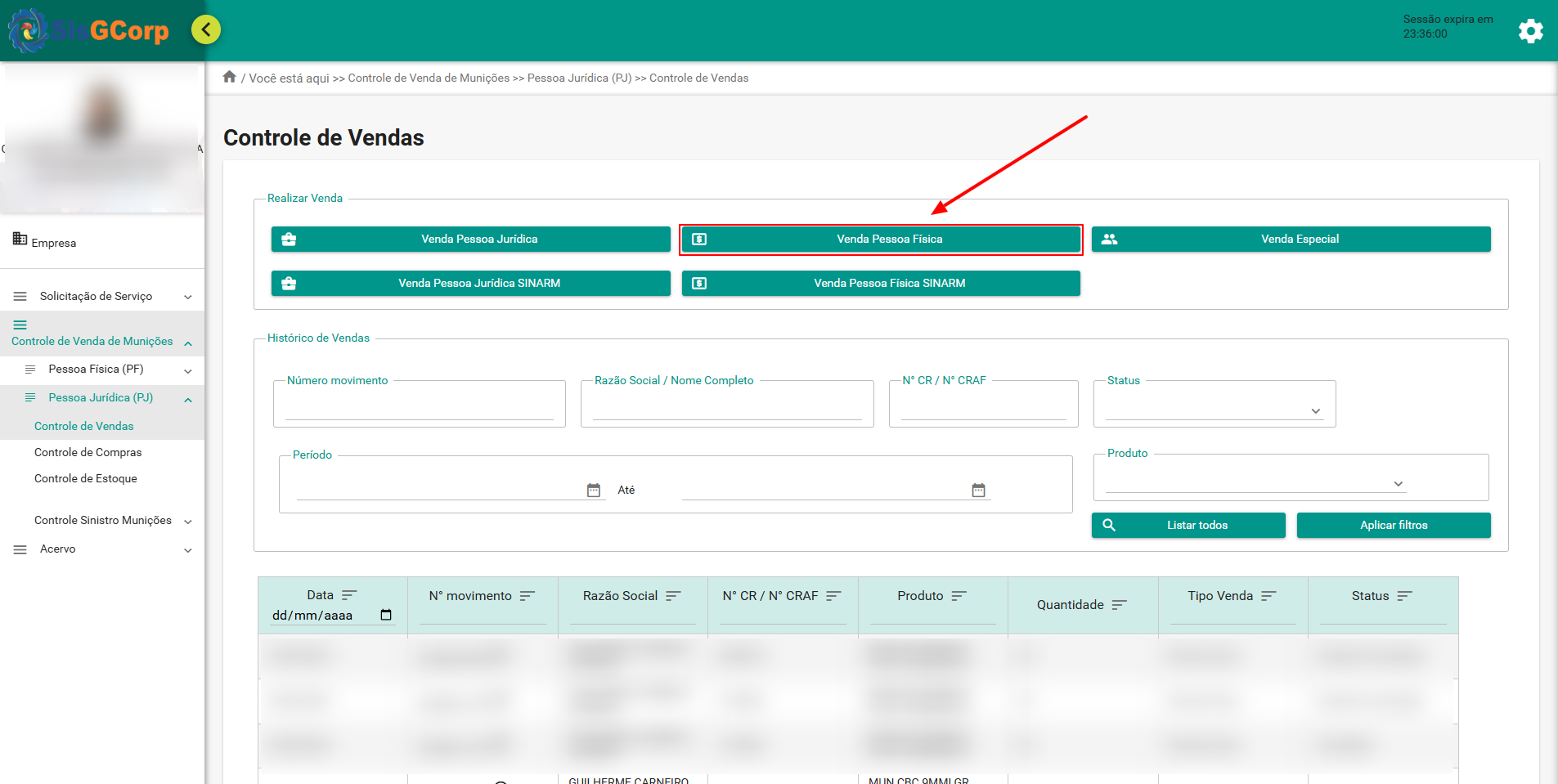Open Controle de Estoque menu item
Image resolution: width=1558 pixels, height=784 pixels.
pos(86,478)
